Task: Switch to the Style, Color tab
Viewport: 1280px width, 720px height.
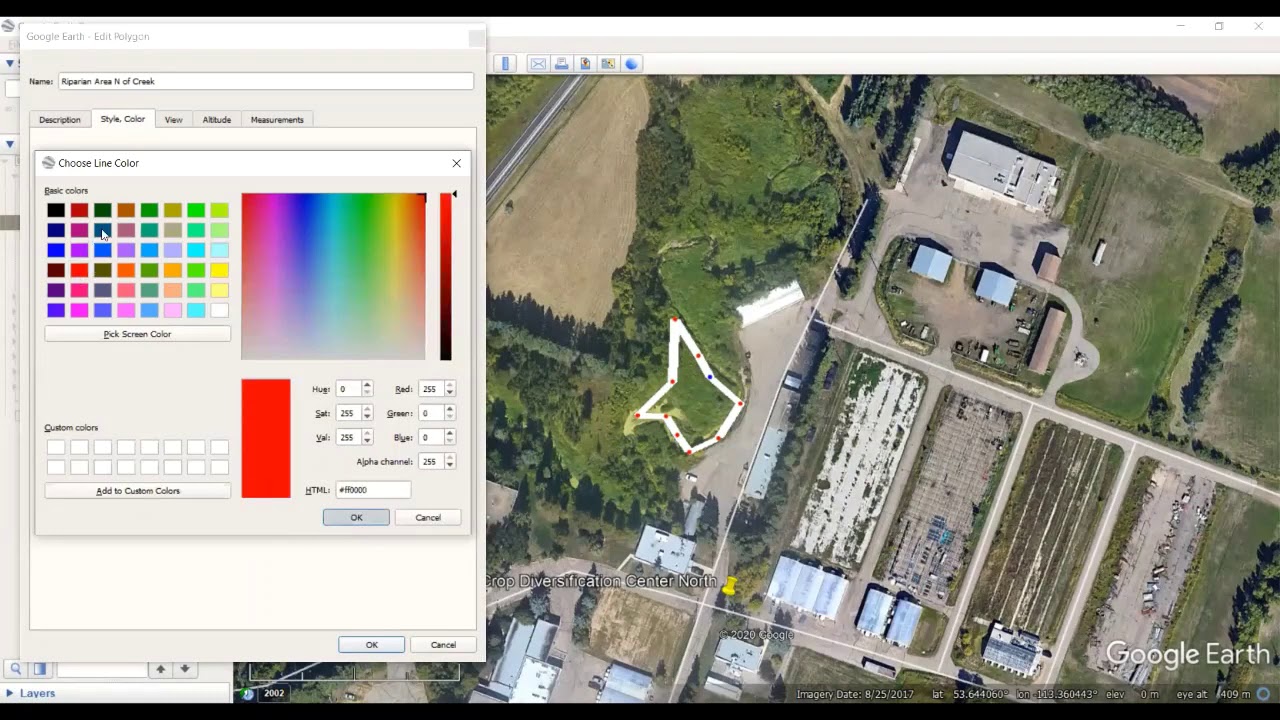Action: [123, 119]
